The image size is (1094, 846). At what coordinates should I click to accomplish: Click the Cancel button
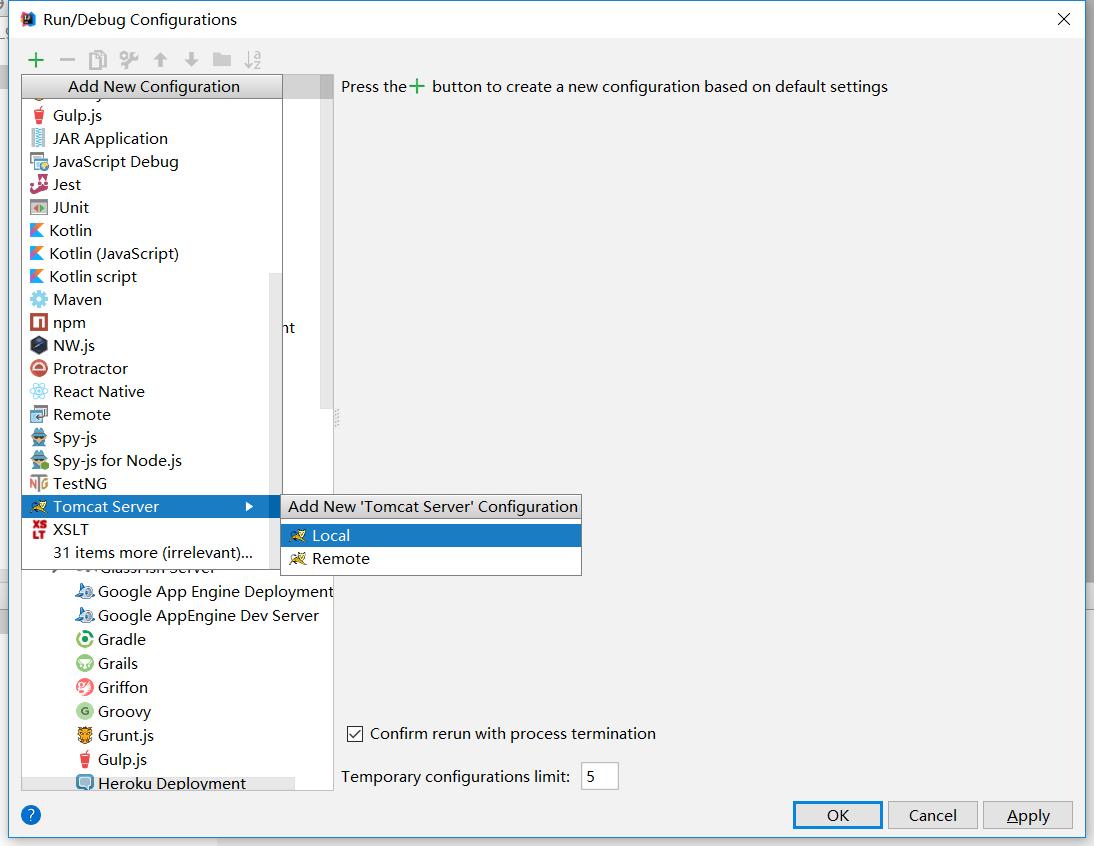[932, 815]
